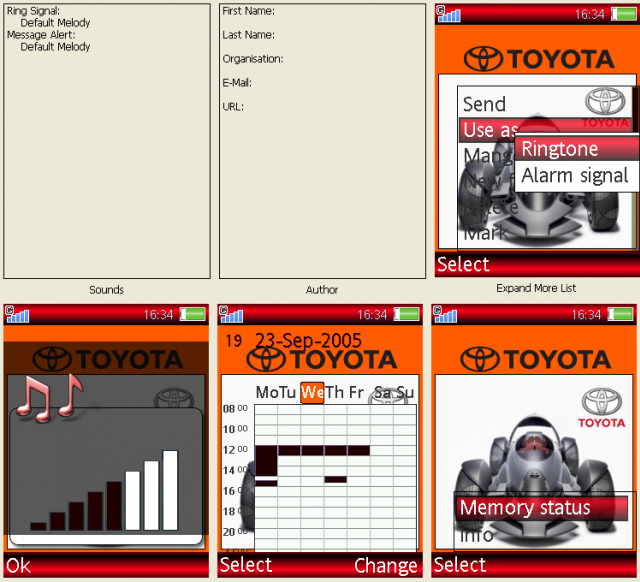Viewport: 640px width, 582px height.
Task: Click the Toyota emblem beside the Send menu item
Action: [x=605, y=102]
